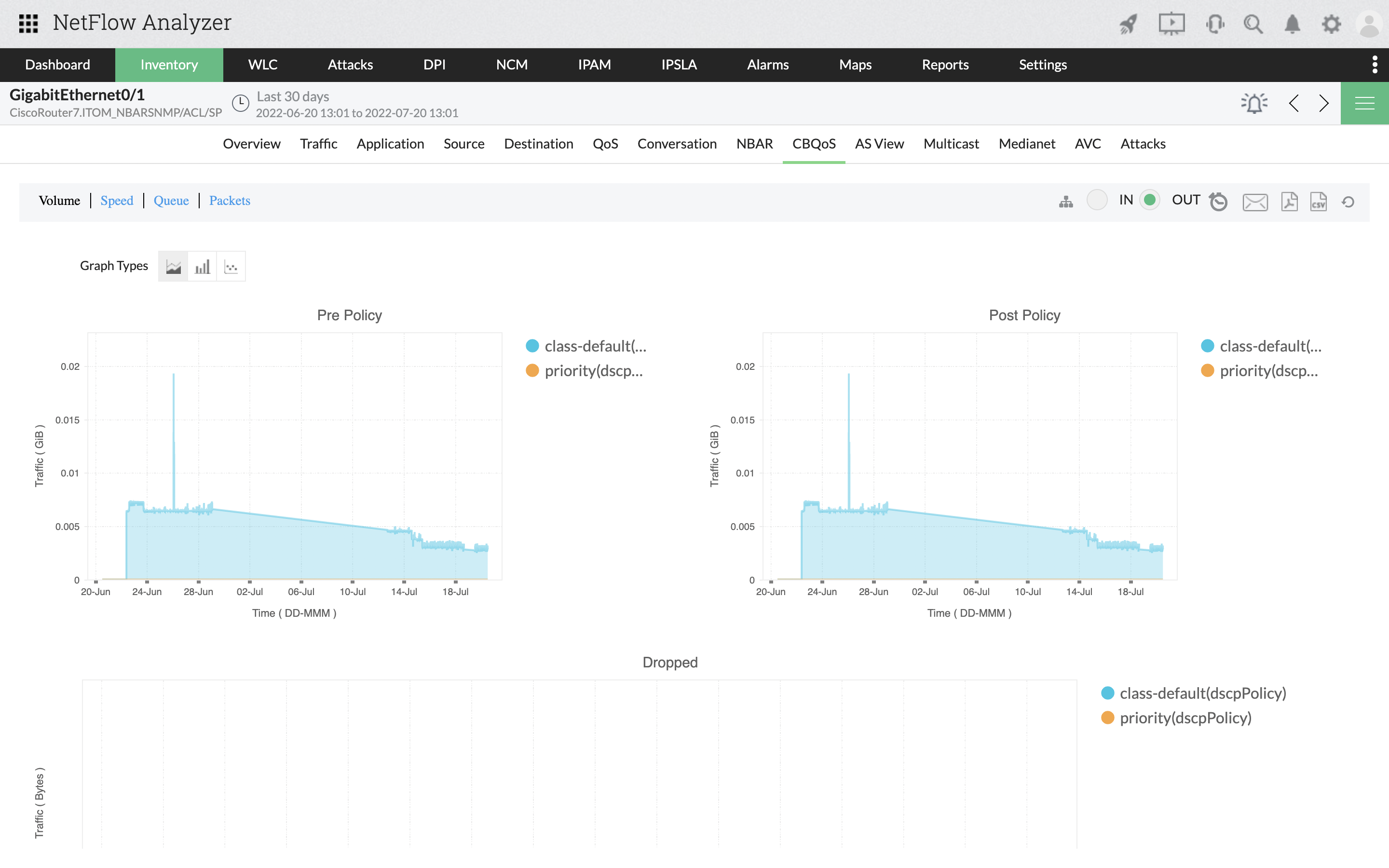Enable IN traffic direction

(x=1097, y=200)
